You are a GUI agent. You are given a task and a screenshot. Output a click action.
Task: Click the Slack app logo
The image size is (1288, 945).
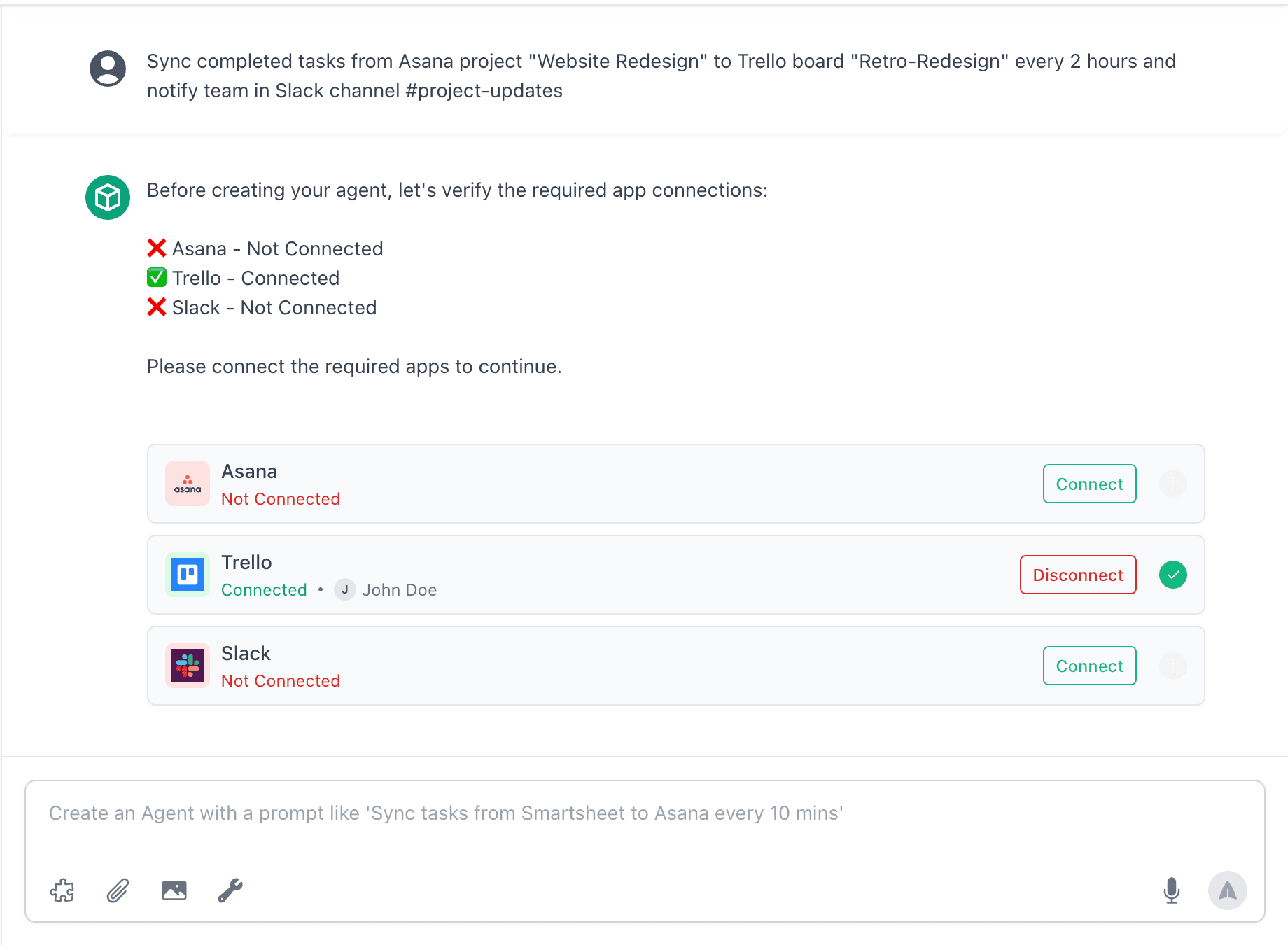click(188, 666)
